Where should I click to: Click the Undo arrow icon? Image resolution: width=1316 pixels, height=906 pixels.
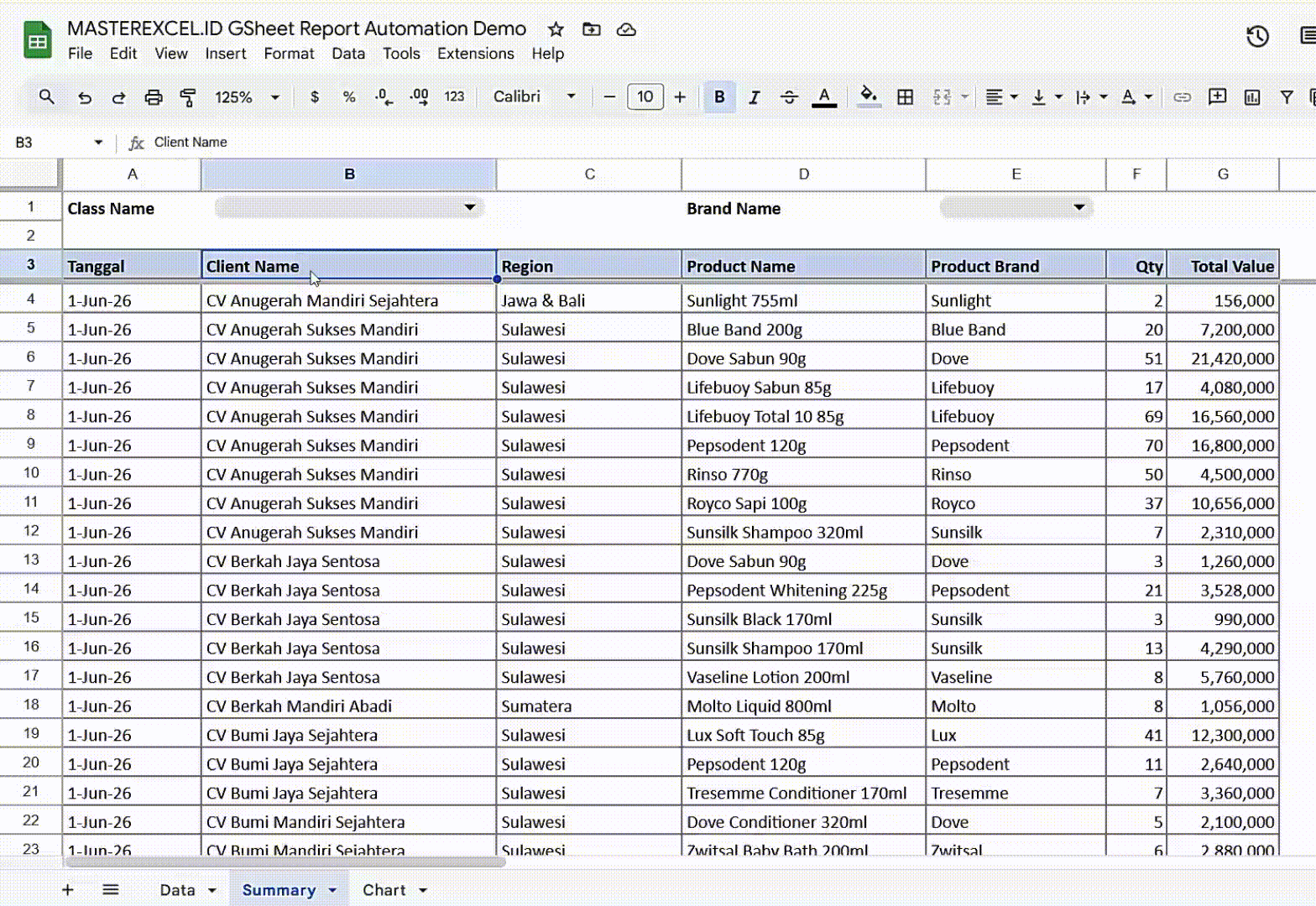(x=84, y=97)
